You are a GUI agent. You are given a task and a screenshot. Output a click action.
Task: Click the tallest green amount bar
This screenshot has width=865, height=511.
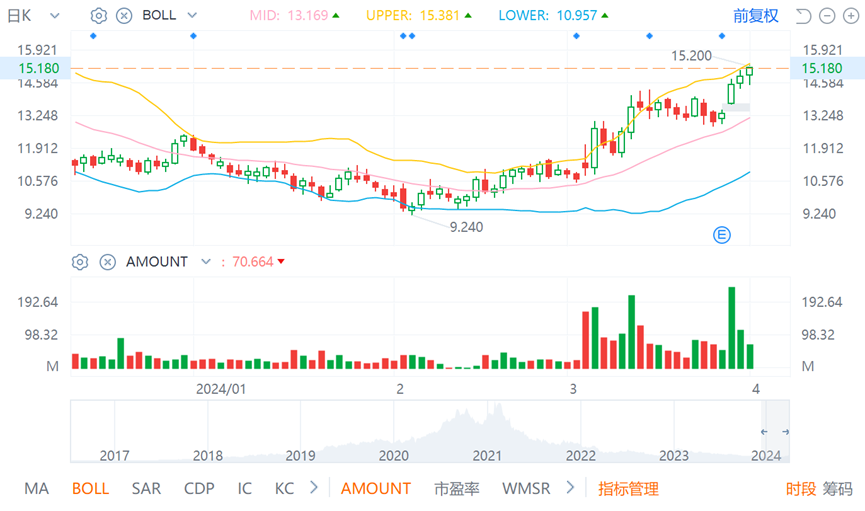click(731, 328)
